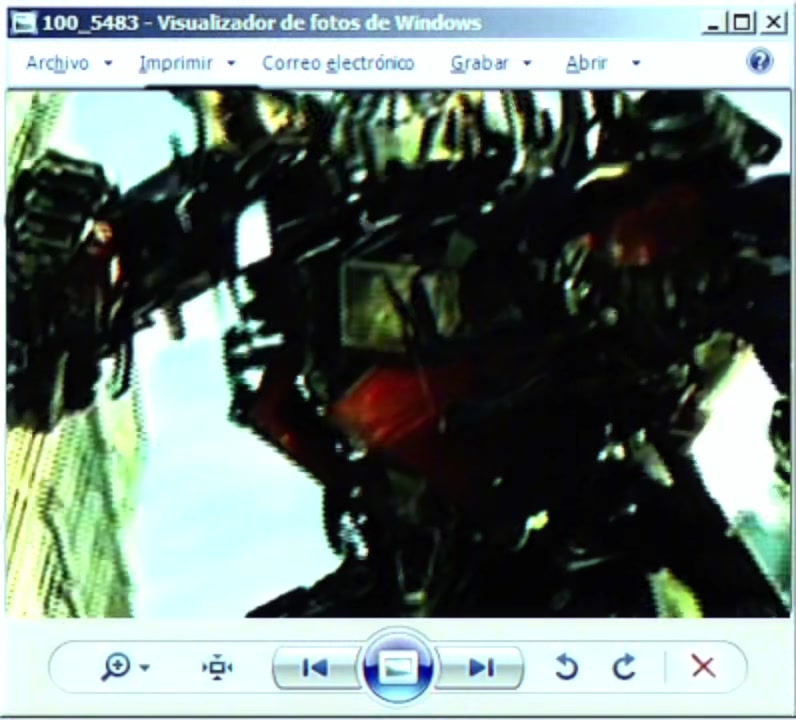Expand the Abrir dropdown arrow

[x=636, y=63]
